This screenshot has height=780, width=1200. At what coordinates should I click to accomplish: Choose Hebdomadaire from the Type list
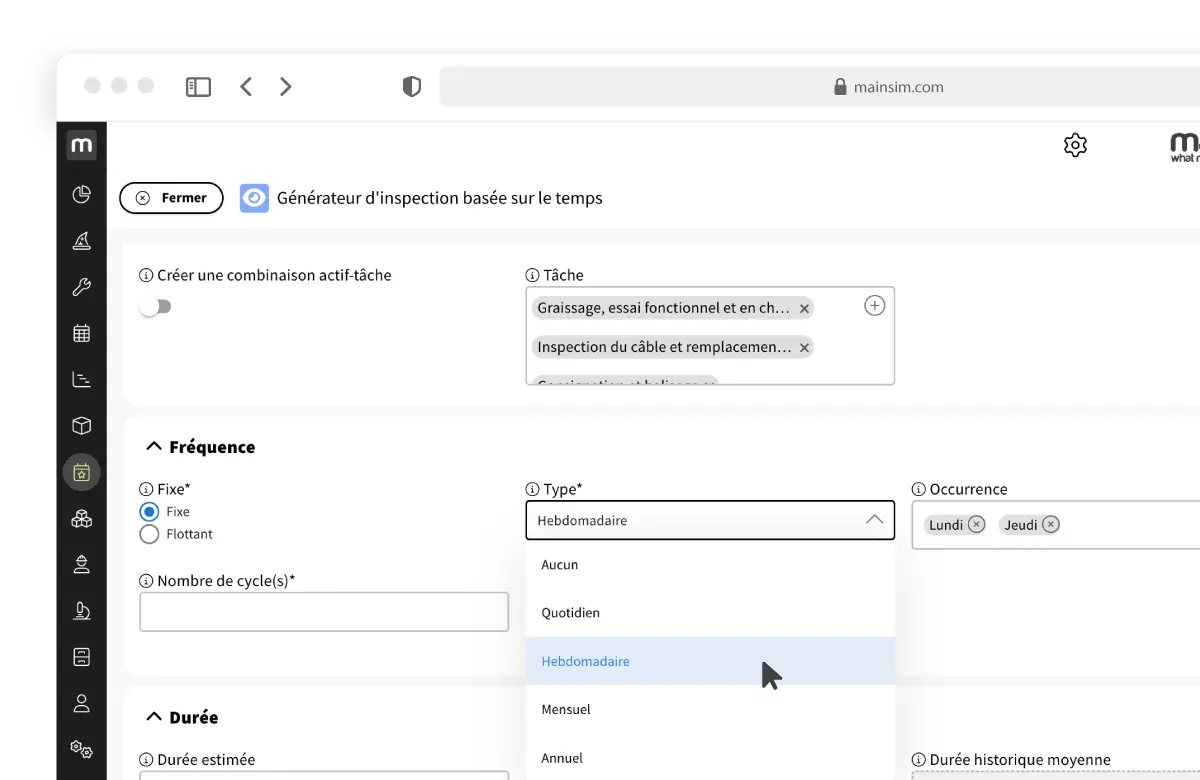click(x=710, y=661)
